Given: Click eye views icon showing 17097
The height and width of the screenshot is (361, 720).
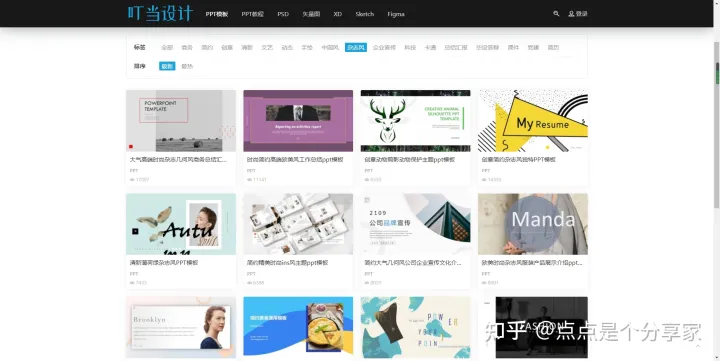Looking at the screenshot, I should pyautogui.click(x=132, y=180).
